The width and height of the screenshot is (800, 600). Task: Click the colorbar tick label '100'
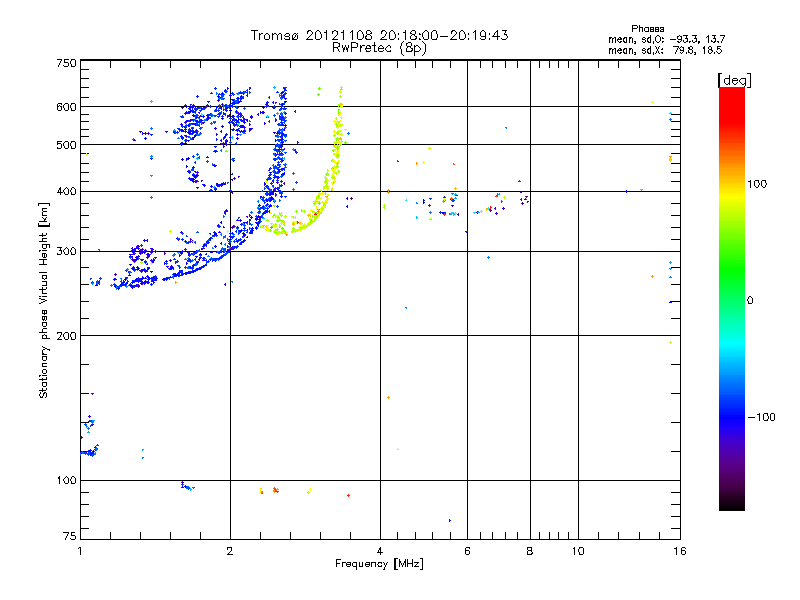[757, 184]
